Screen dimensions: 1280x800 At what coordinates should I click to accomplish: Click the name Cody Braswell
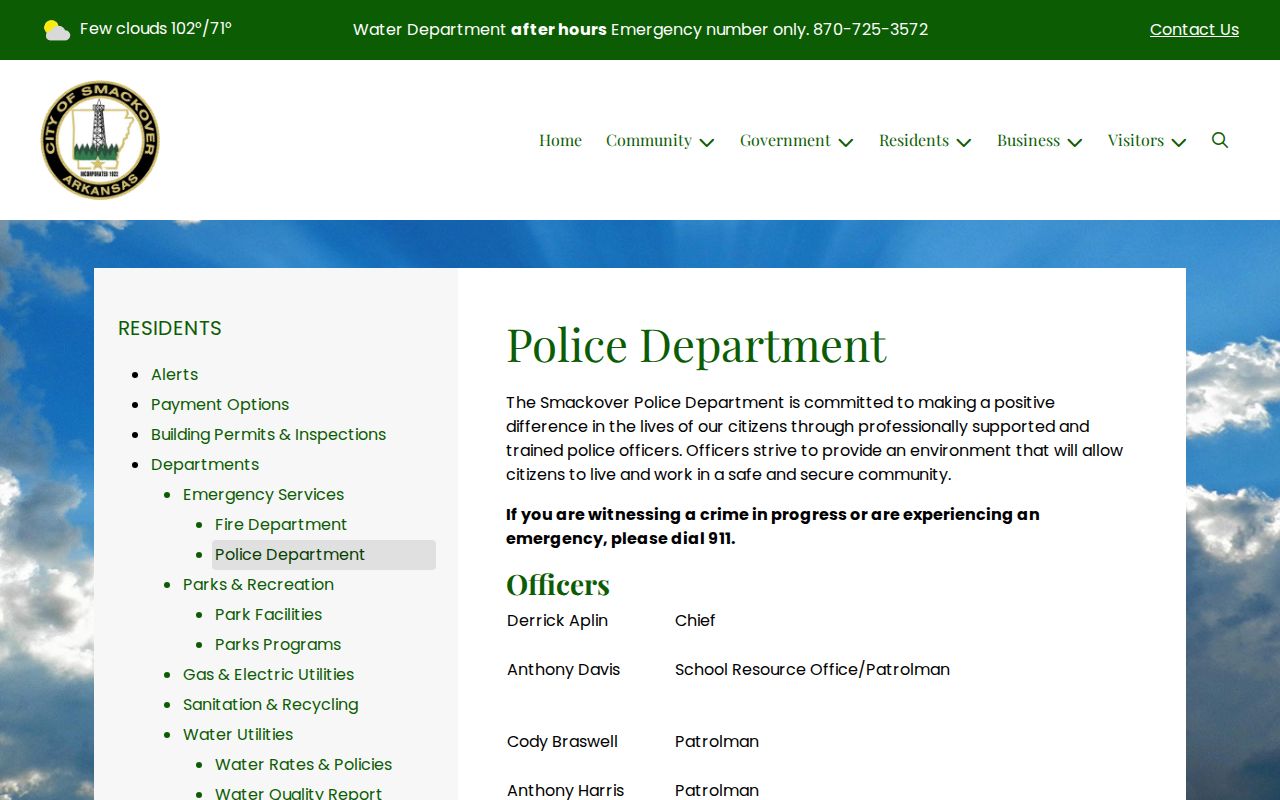562,741
